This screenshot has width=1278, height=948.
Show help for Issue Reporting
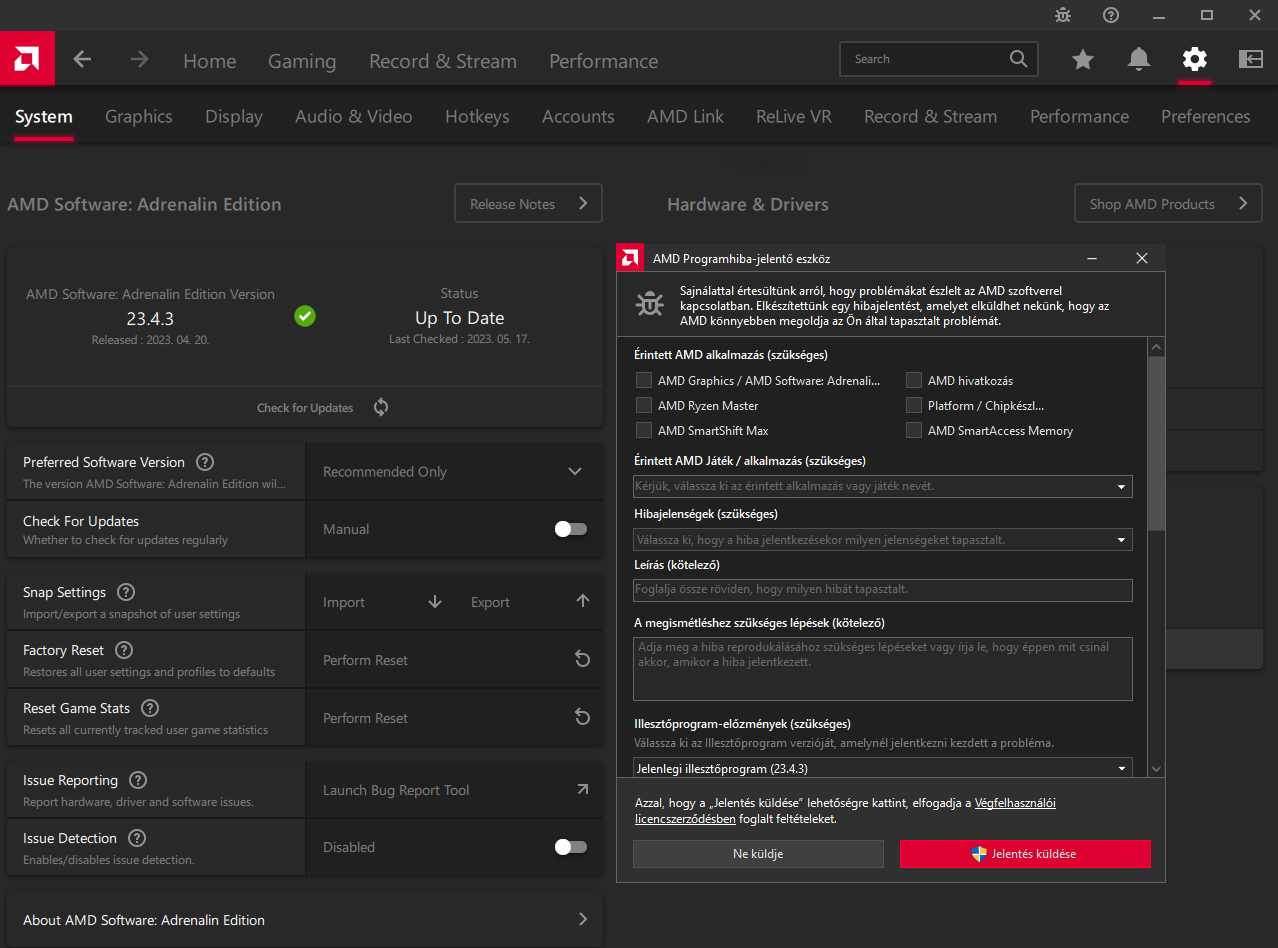pyautogui.click(x=138, y=780)
